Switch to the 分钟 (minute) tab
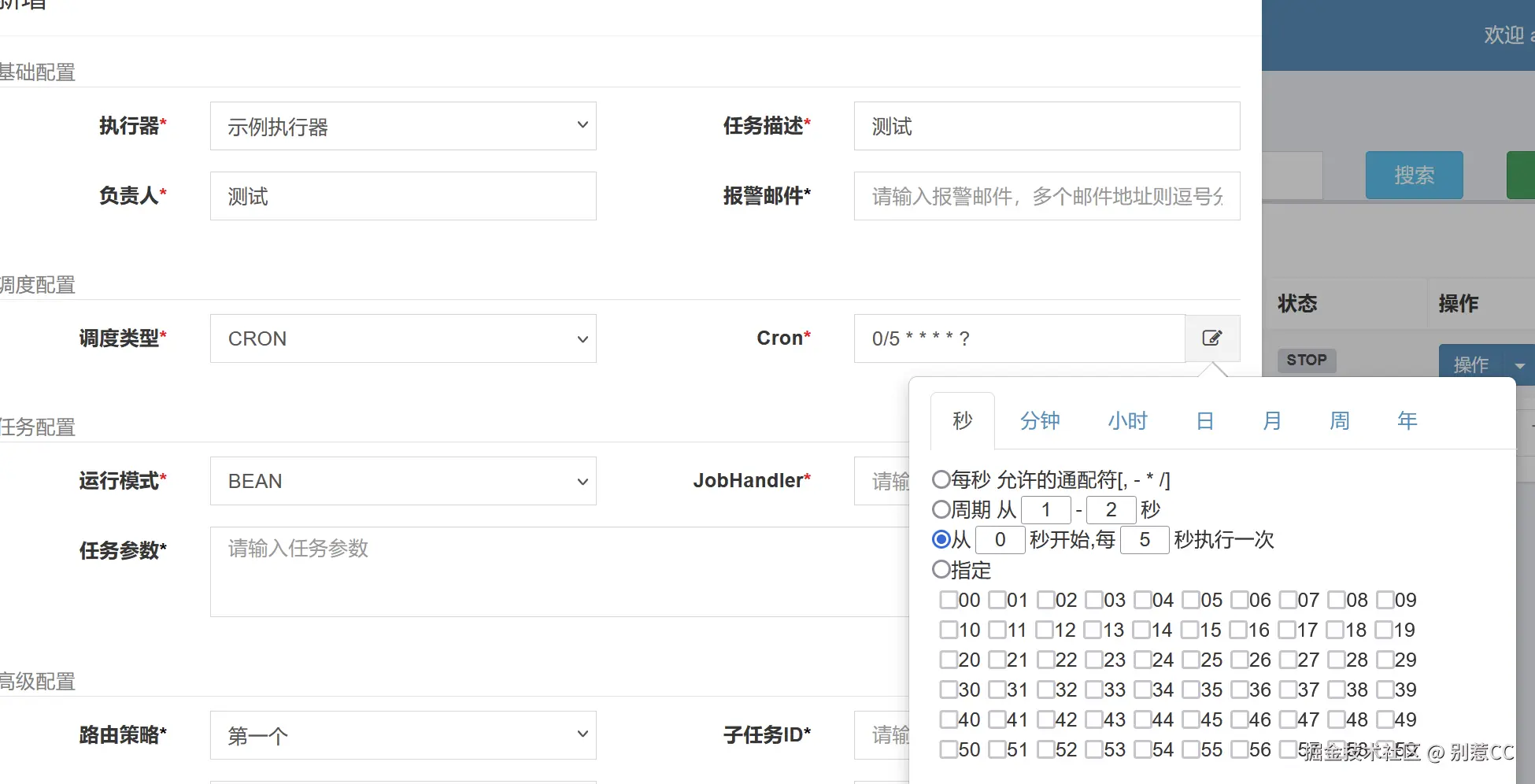 point(1040,420)
